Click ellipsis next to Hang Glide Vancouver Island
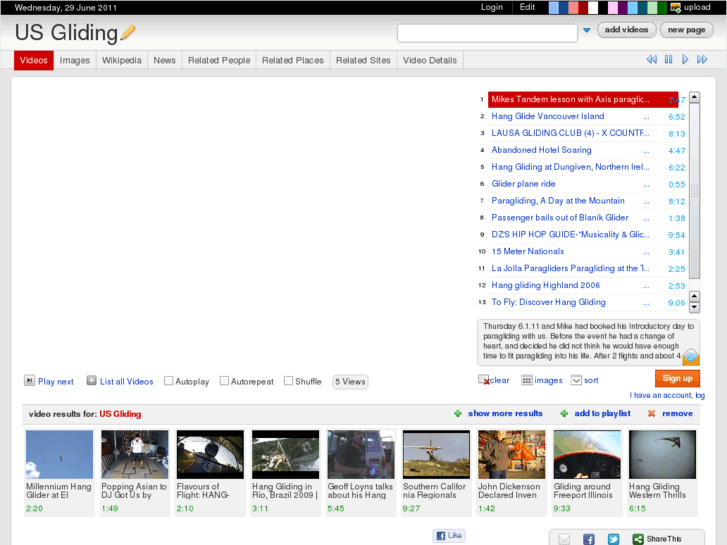 [646, 117]
